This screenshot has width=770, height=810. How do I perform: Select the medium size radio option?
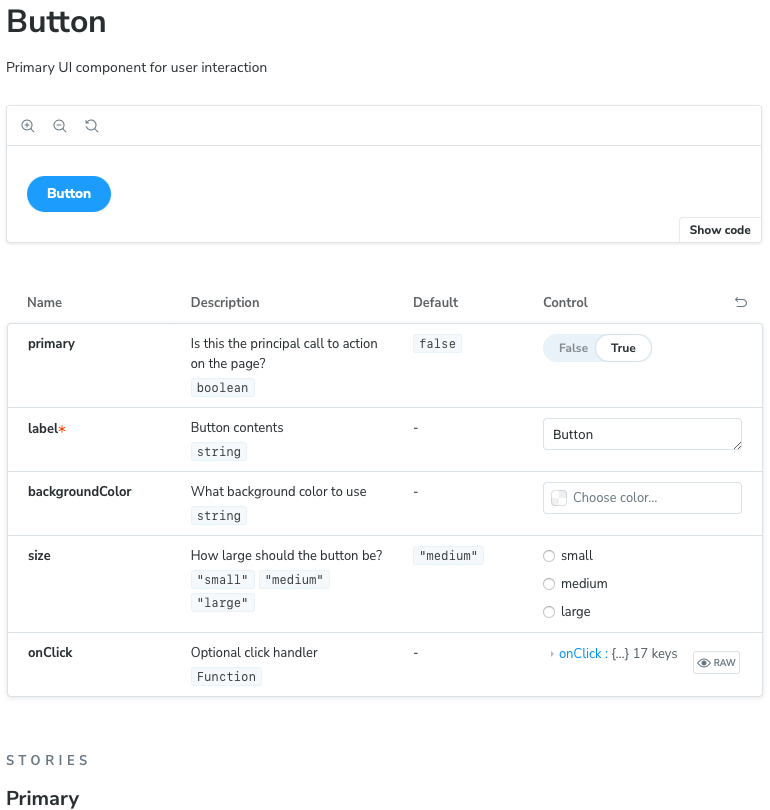(549, 584)
